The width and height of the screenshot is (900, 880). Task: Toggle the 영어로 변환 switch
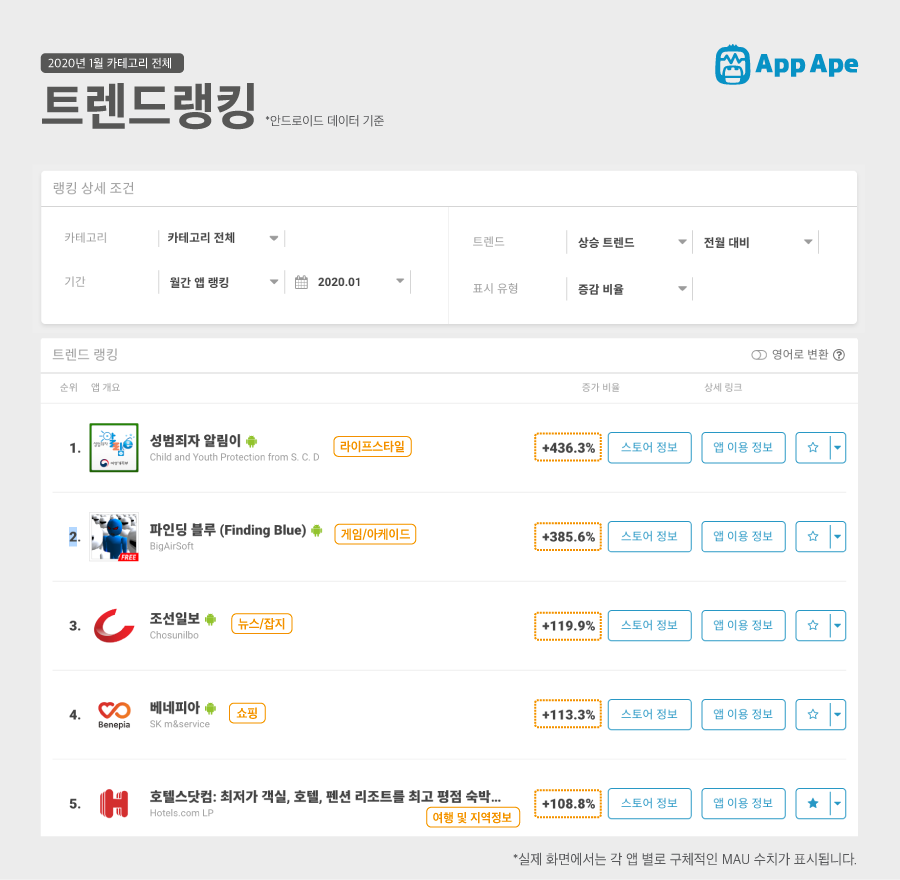[x=759, y=355]
